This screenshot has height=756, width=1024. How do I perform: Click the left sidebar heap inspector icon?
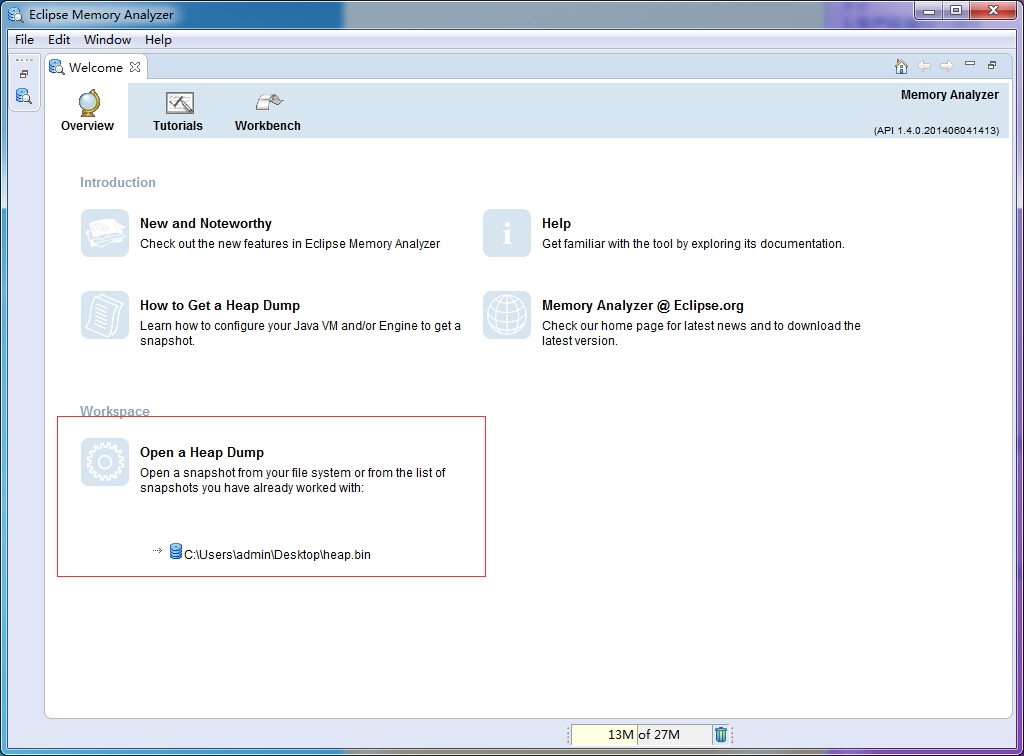coord(24,96)
